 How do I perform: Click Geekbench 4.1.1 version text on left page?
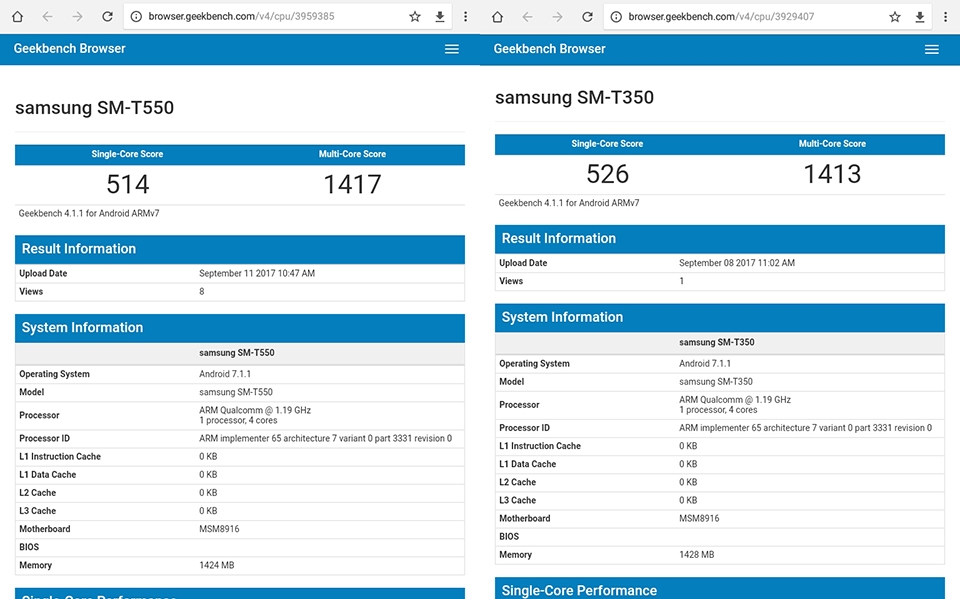(89, 213)
